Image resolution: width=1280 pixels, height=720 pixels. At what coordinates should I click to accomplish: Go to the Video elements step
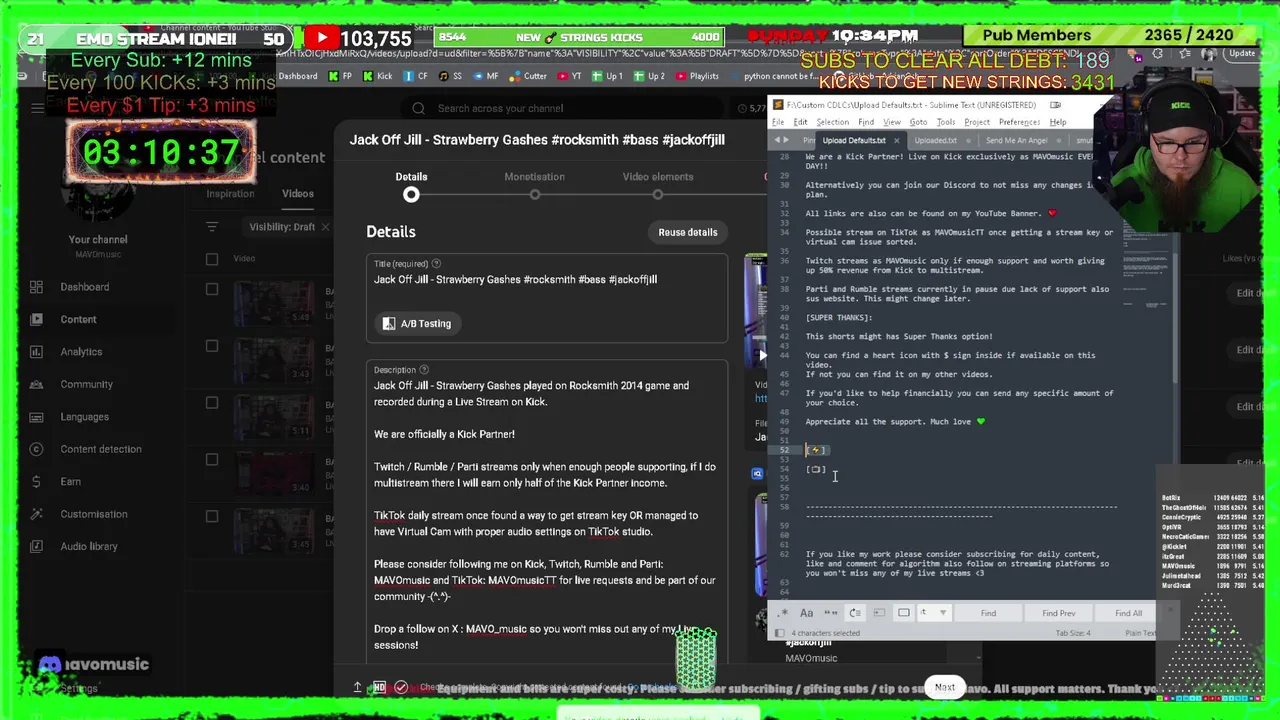point(658,185)
